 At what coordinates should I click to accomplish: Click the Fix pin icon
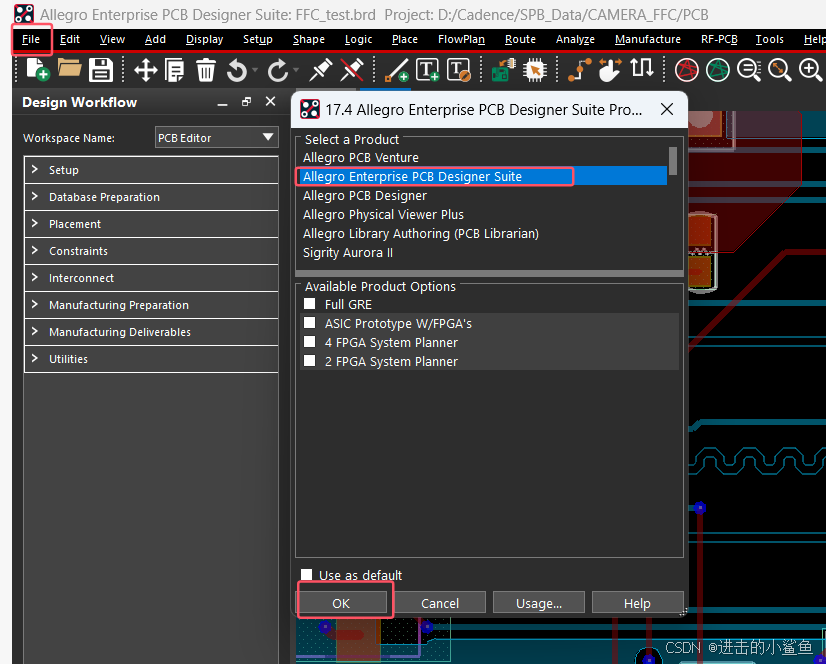pyautogui.click(x=320, y=70)
